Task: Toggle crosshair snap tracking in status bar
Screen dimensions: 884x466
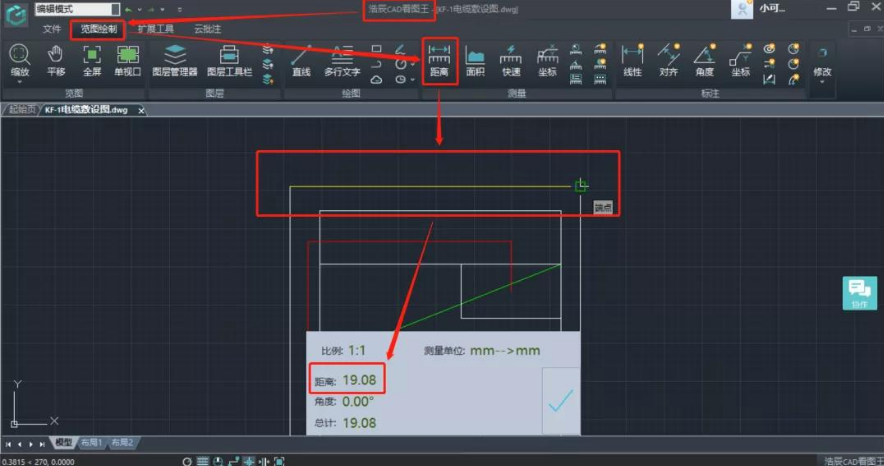Action: [x=249, y=461]
